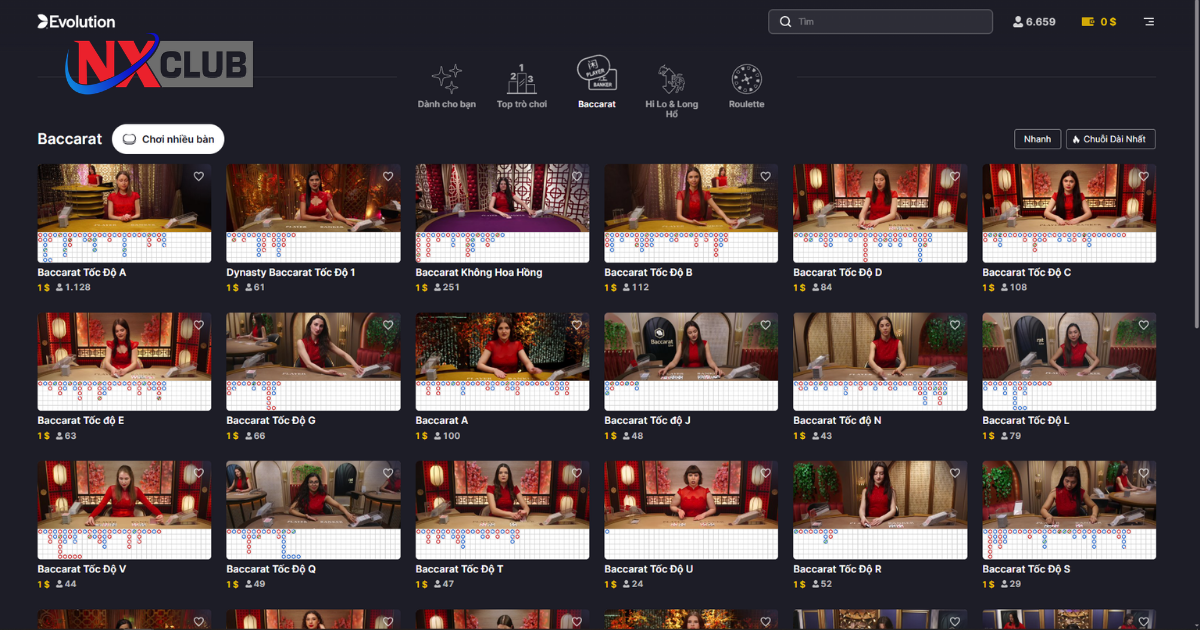
Task: Favorite Baccarat Tốc Độ S heart icon
Action: tap(1144, 473)
